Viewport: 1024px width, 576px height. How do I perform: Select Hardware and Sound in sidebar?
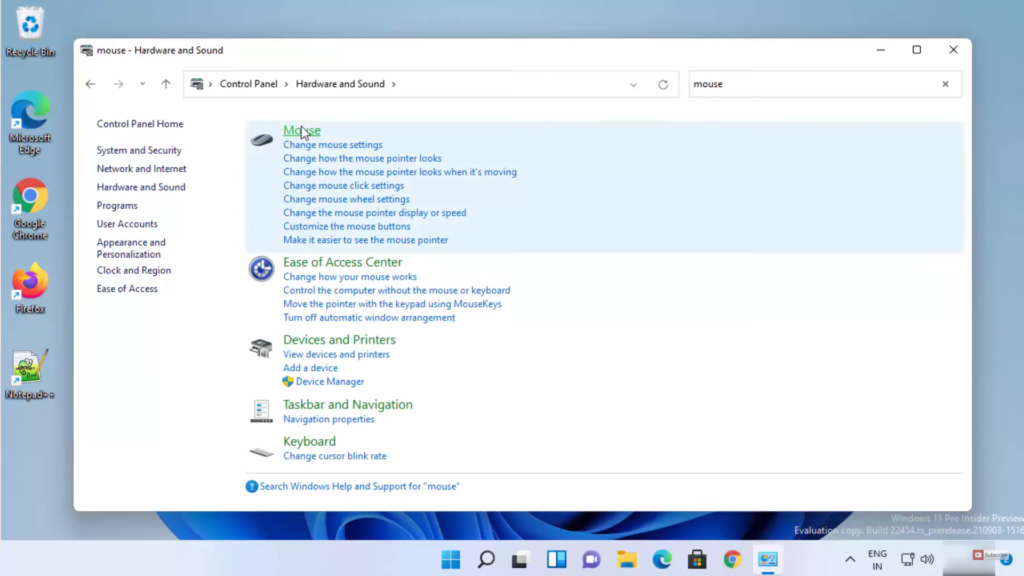click(141, 187)
